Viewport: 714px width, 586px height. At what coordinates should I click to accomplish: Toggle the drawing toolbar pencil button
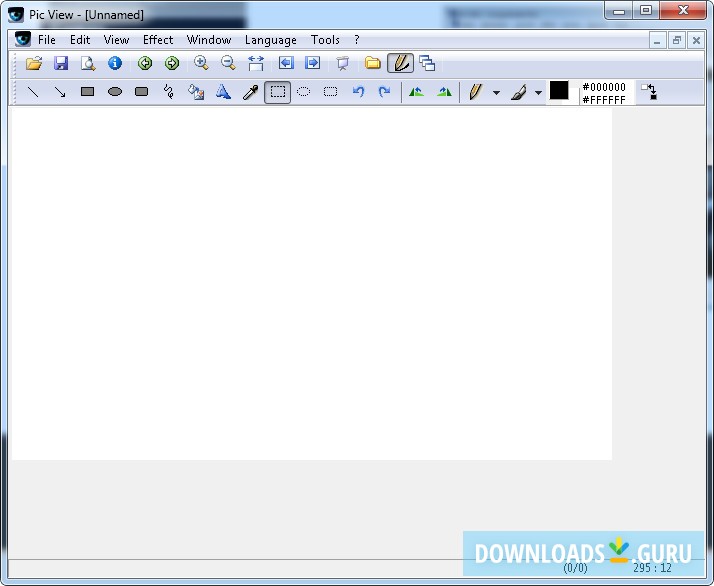click(x=401, y=63)
